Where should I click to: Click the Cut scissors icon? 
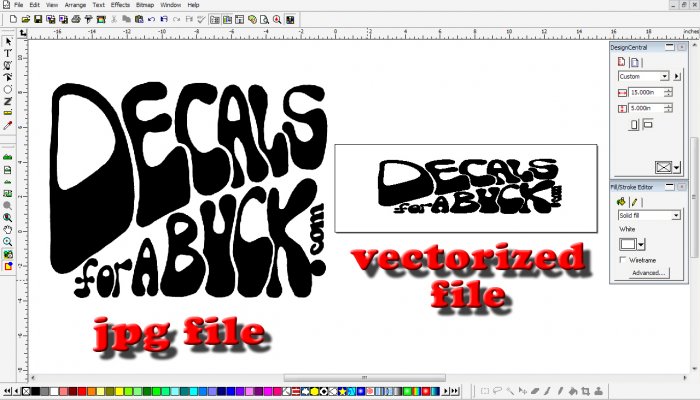(x=114, y=19)
